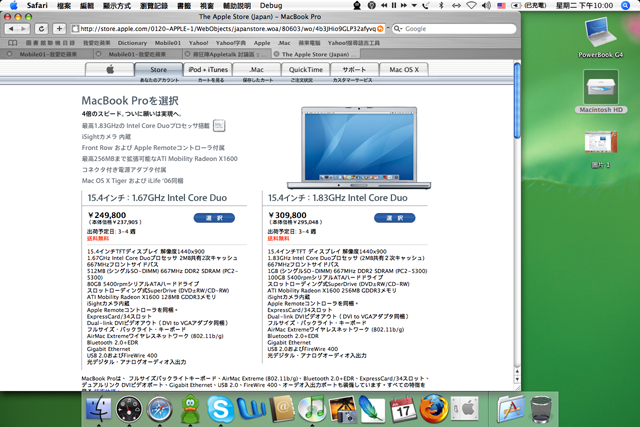Open the サポート navigation tab

point(354,69)
